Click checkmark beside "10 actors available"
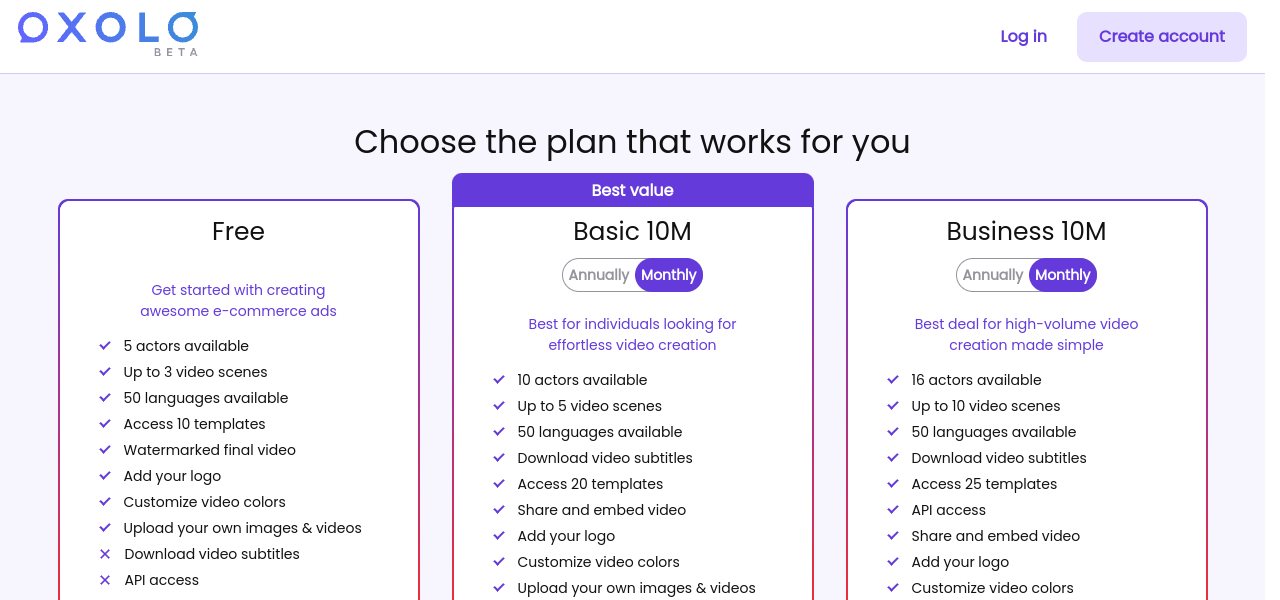Screen dimensions: 1280x600 tap(499, 380)
